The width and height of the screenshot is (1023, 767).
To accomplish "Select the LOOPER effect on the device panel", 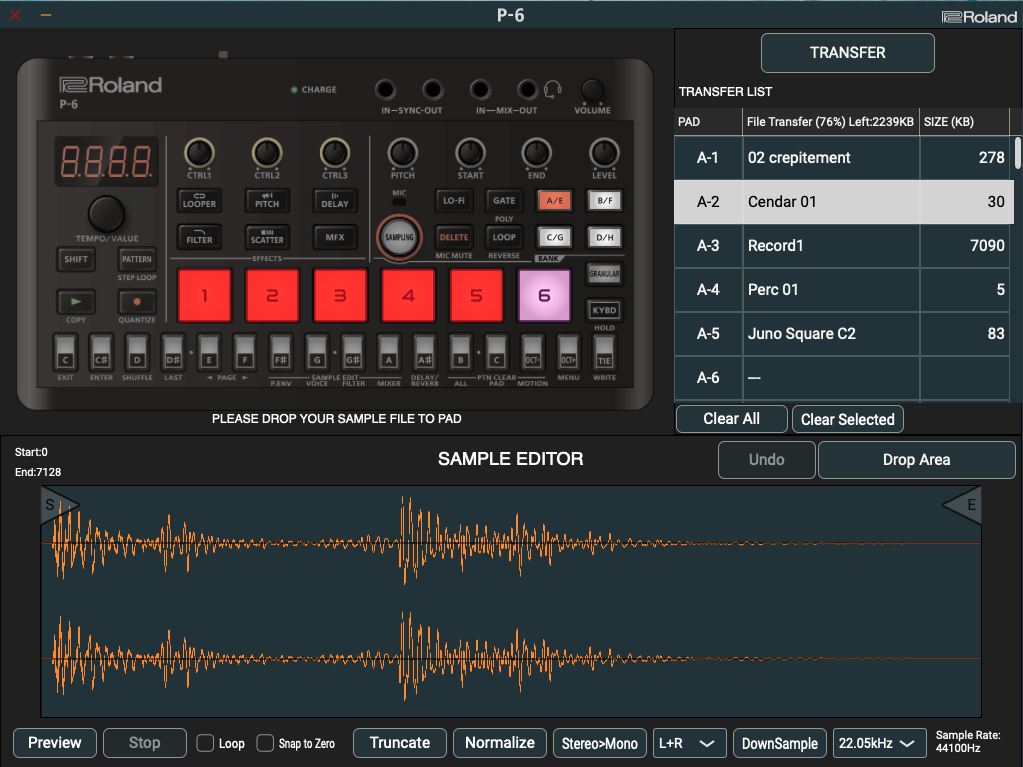I will click(198, 201).
